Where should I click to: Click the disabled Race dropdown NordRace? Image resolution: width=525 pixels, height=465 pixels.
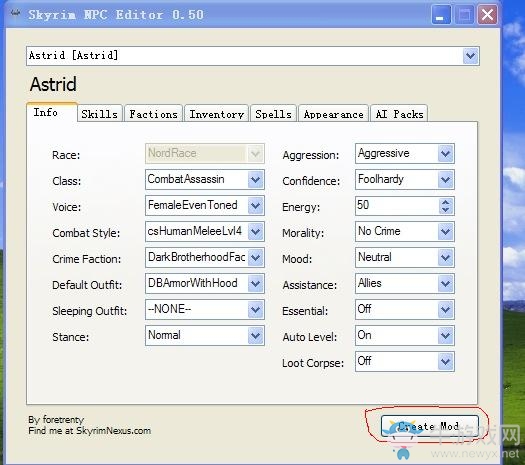pos(205,154)
